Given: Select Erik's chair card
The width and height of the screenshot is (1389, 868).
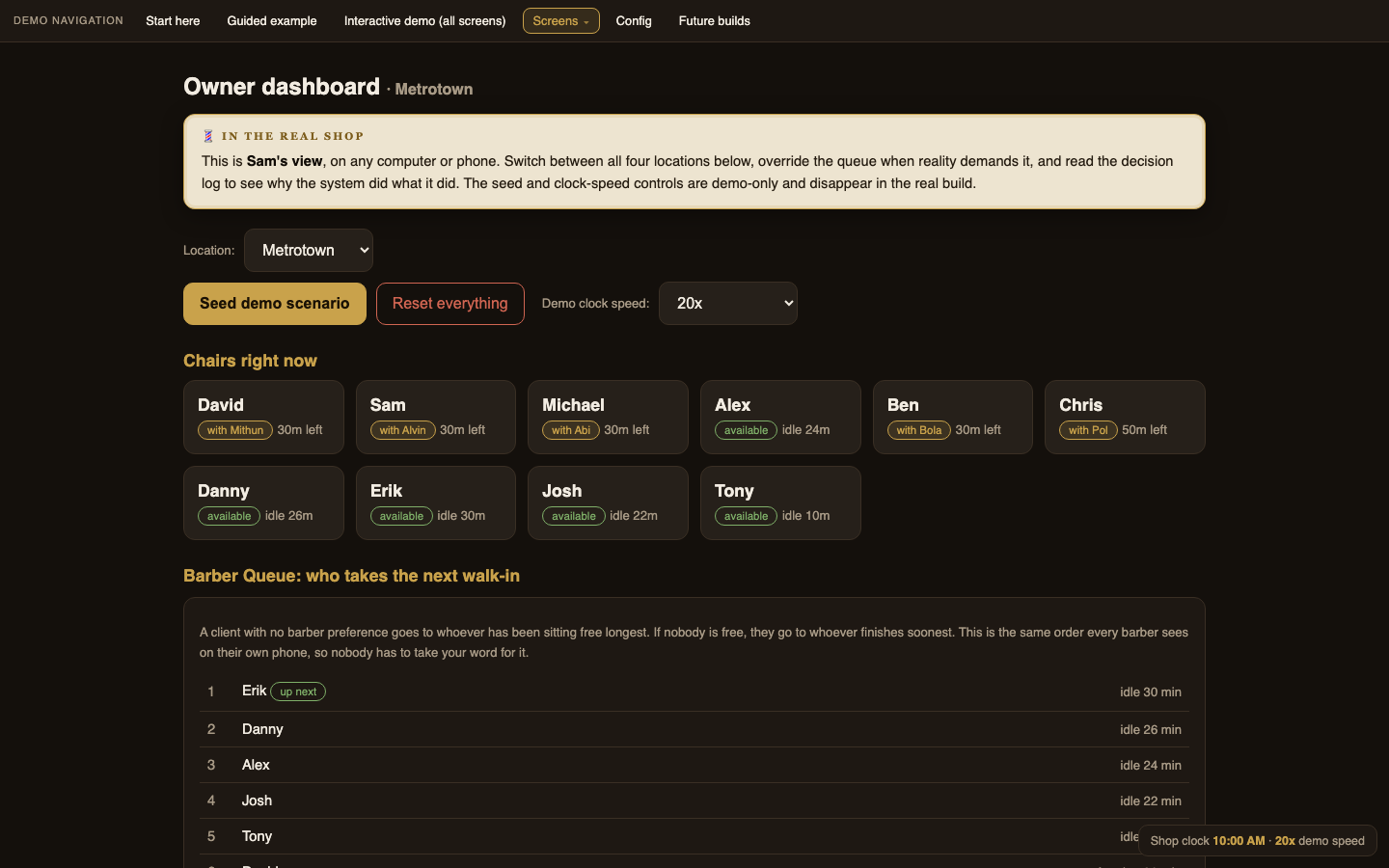Looking at the screenshot, I should pyautogui.click(x=436, y=502).
